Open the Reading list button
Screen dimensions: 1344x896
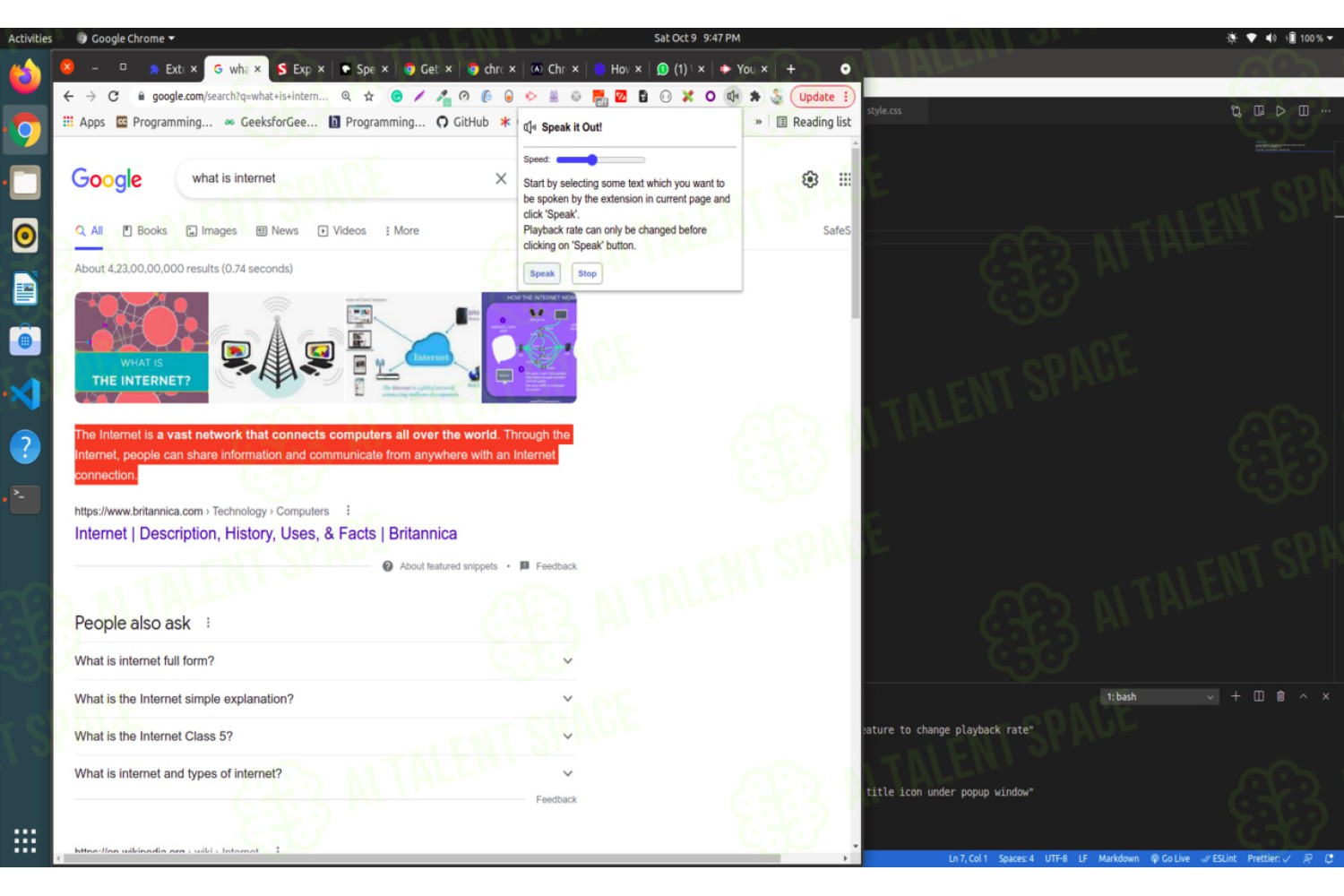[x=814, y=122]
